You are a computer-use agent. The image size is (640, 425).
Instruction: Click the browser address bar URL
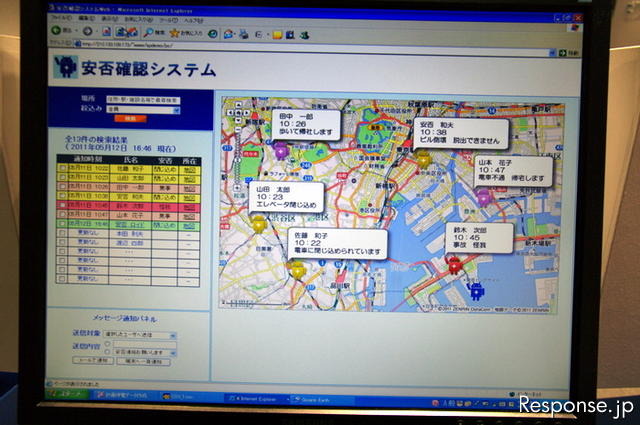[127, 44]
